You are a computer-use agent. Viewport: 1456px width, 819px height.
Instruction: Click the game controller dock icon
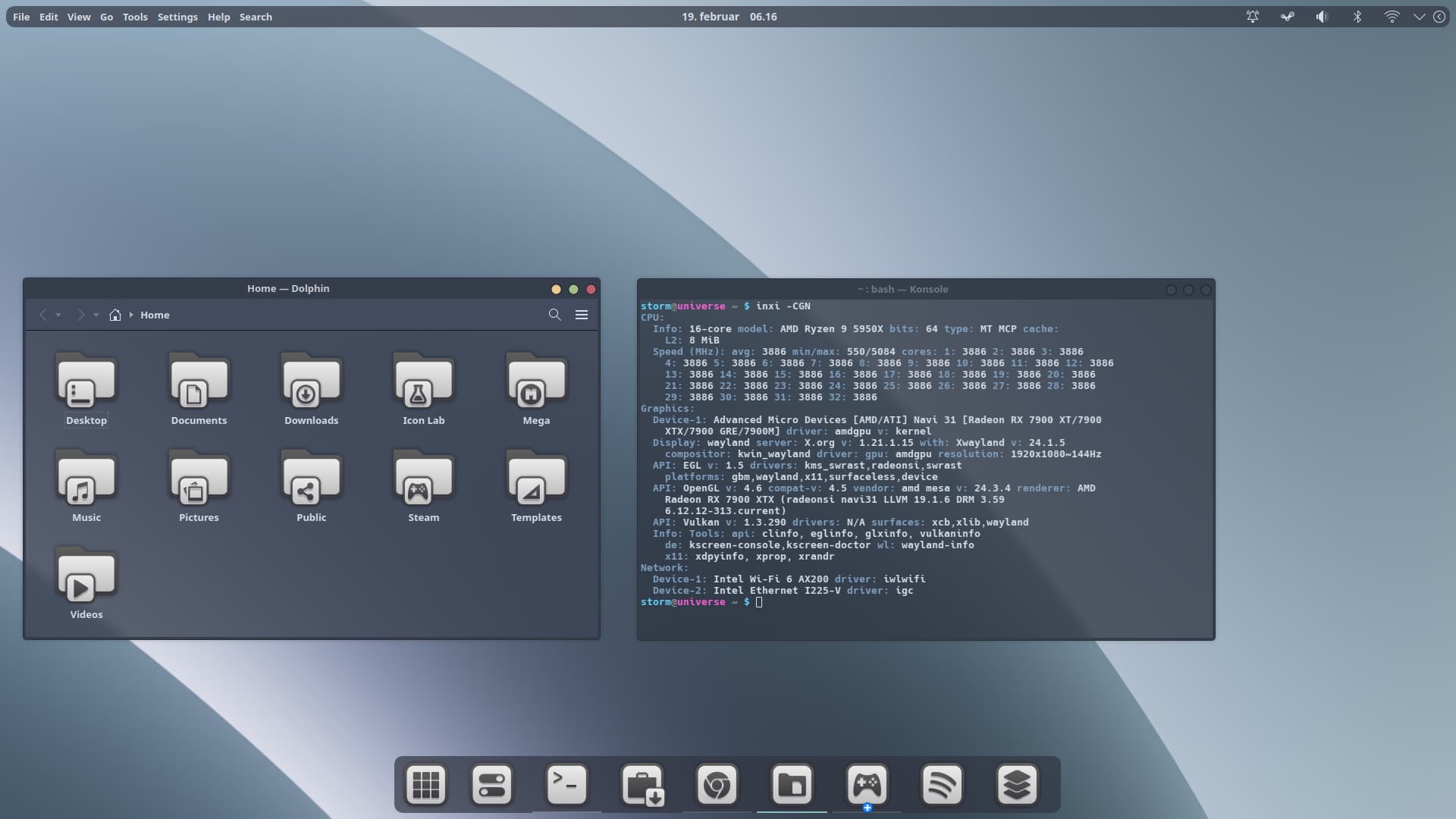867,784
